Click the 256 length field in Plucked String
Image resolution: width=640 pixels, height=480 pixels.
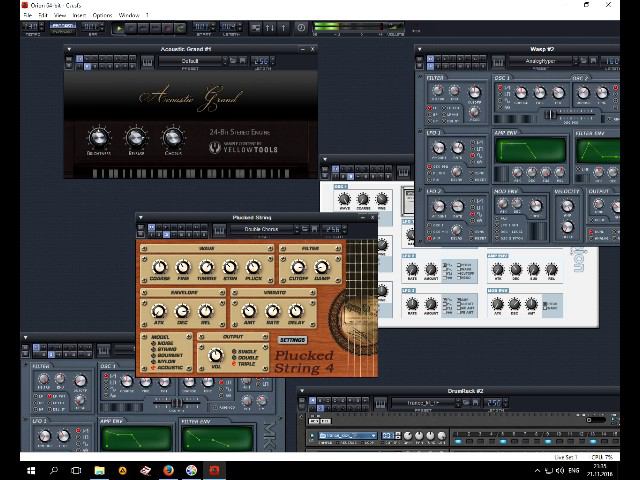click(333, 230)
